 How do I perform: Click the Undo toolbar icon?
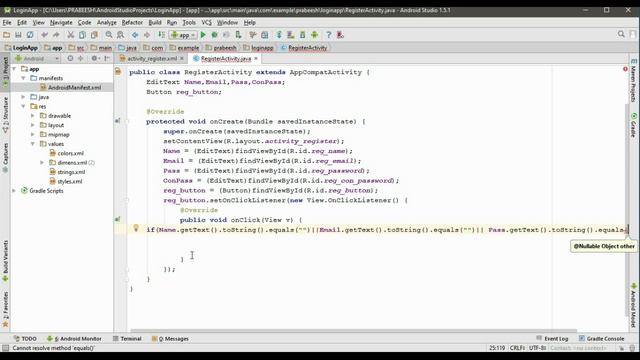(44, 35)
